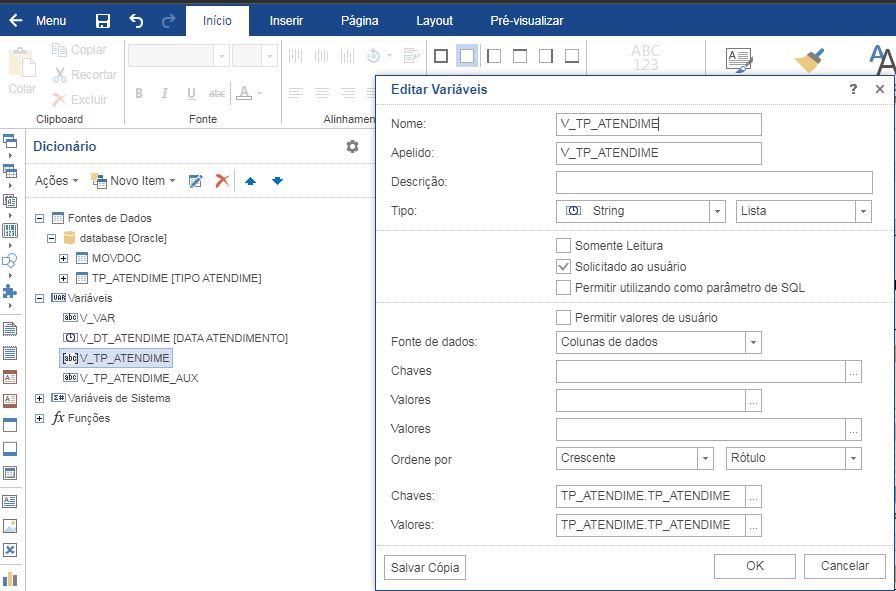Click the right border icon
Screen dimensions: 896x591
(546, 56)
